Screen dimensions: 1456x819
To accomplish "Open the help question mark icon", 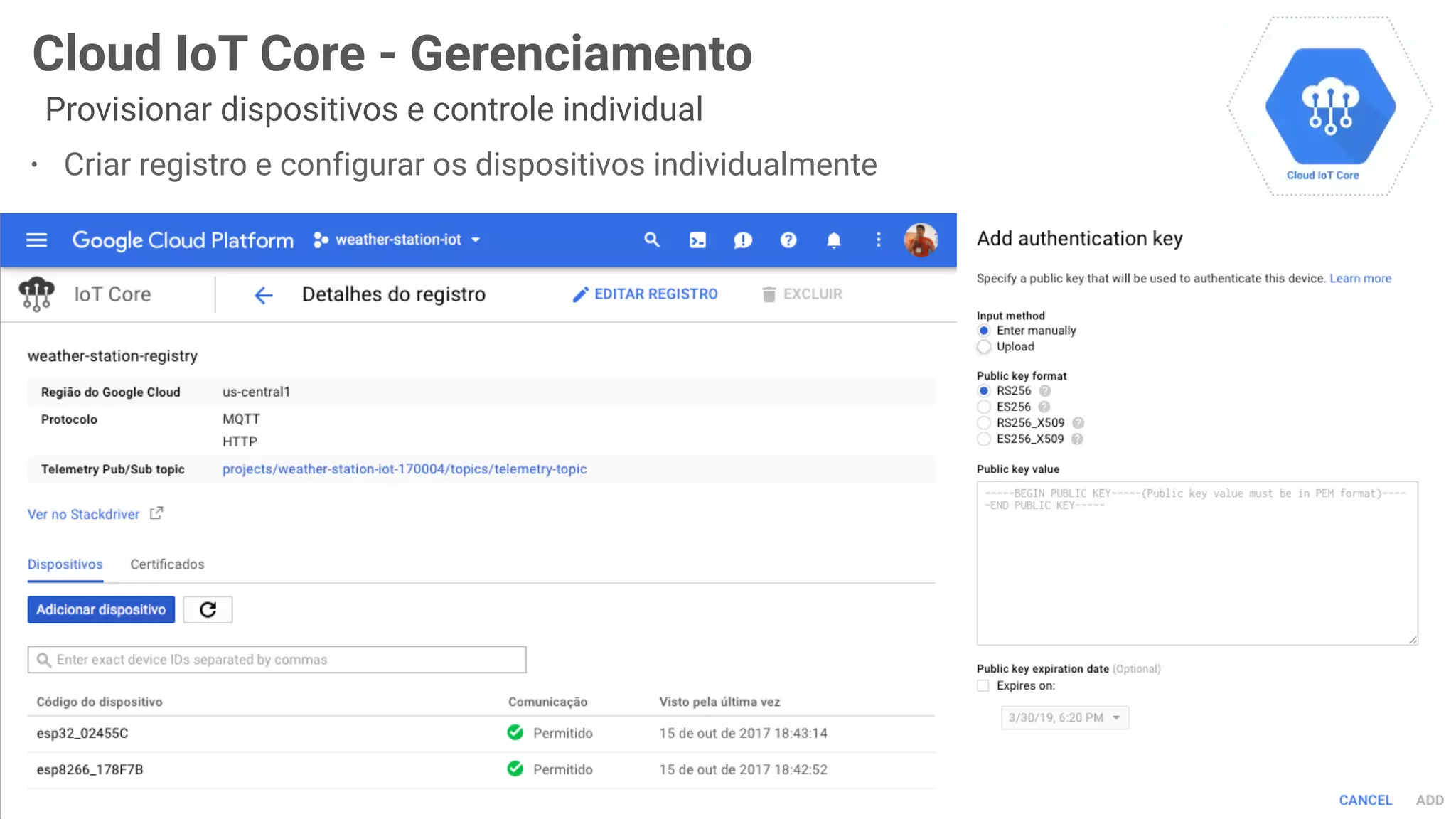I will tap(788, 240).
